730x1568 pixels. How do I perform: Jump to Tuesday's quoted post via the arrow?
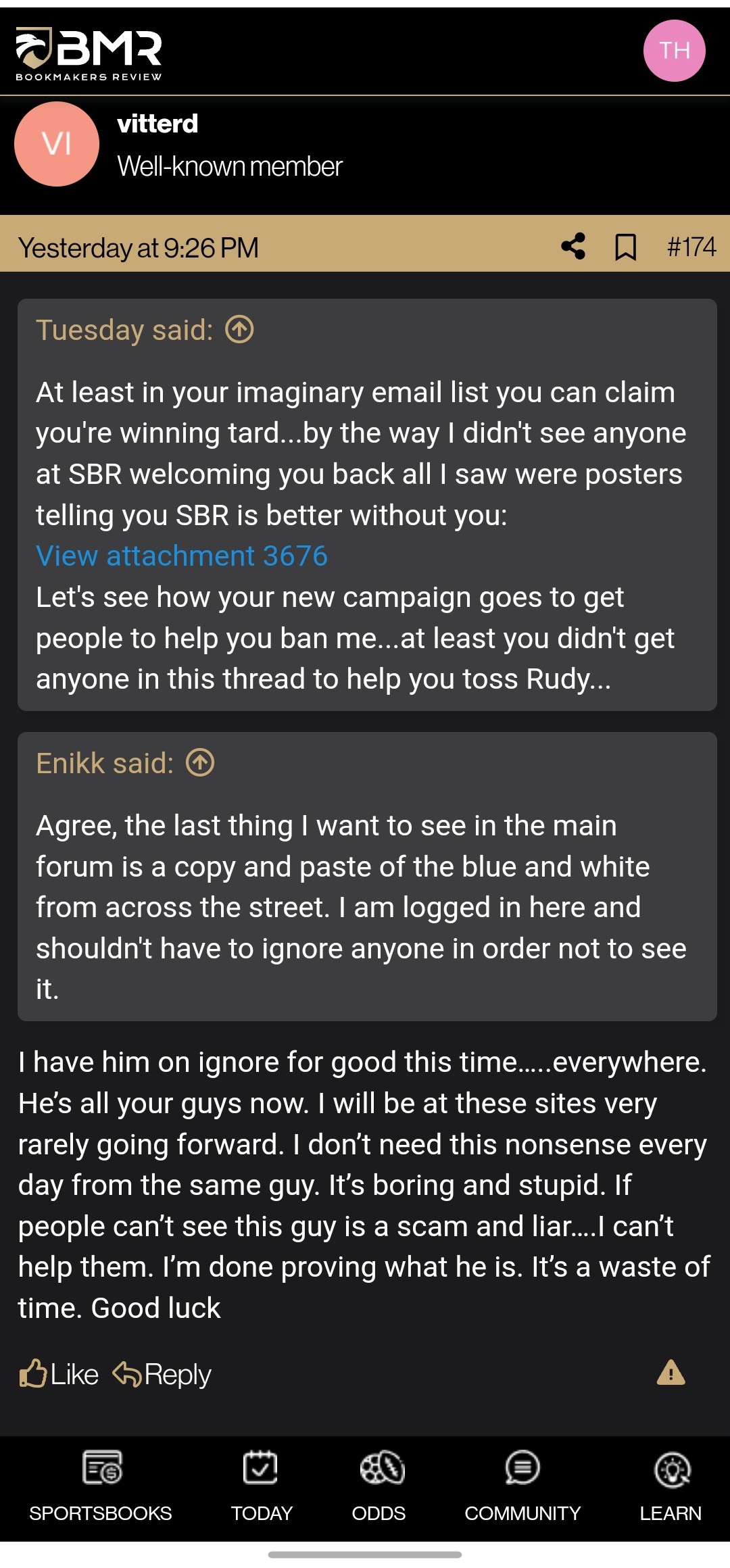[238, 330]
